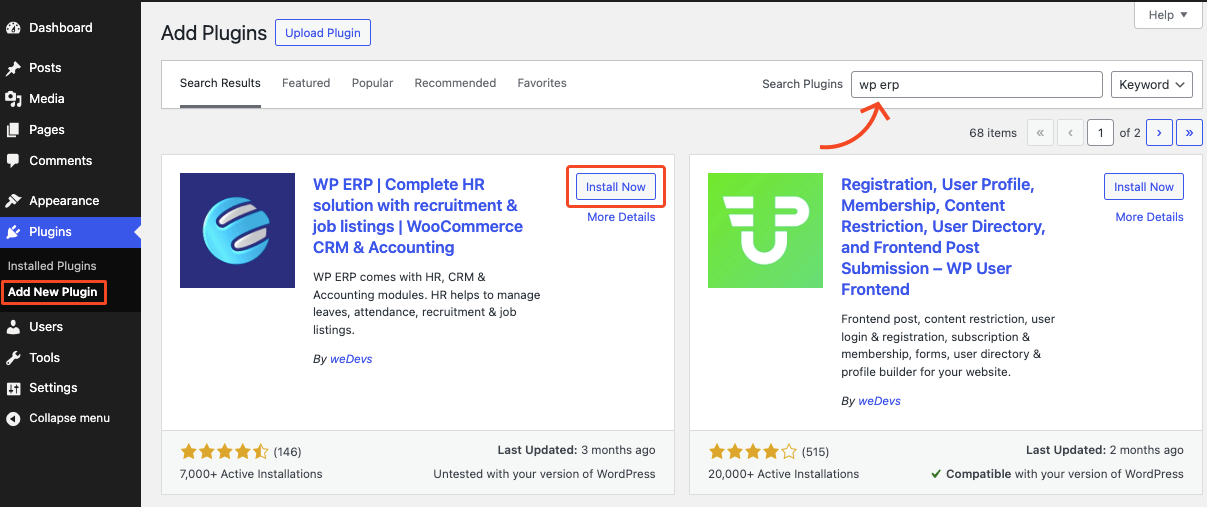1207x507 pixels.
Task: Open the Media menu label
Action: click(x=47, y=99)
